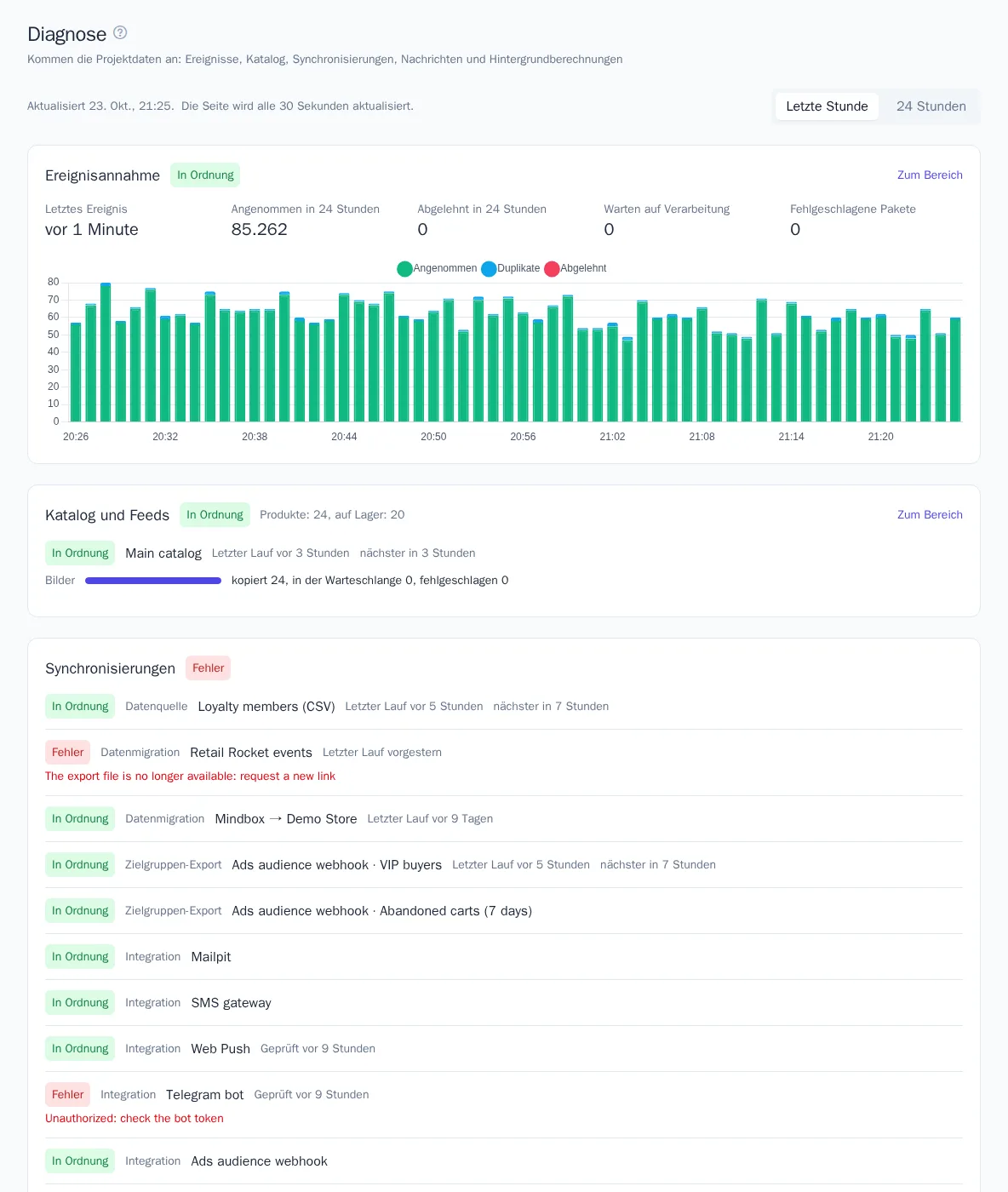Screen dimensions: 1008x1192
Task: Open Zum Bereich link in Ereignisannahme card
Action: (x=930, y=175)
